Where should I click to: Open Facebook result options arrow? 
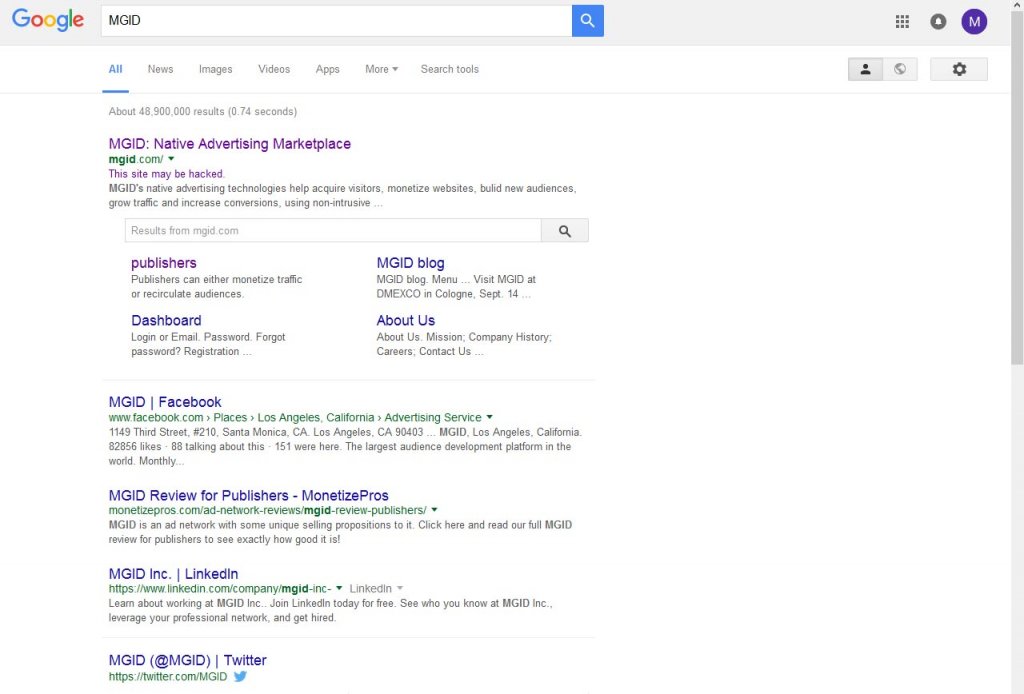489,417
